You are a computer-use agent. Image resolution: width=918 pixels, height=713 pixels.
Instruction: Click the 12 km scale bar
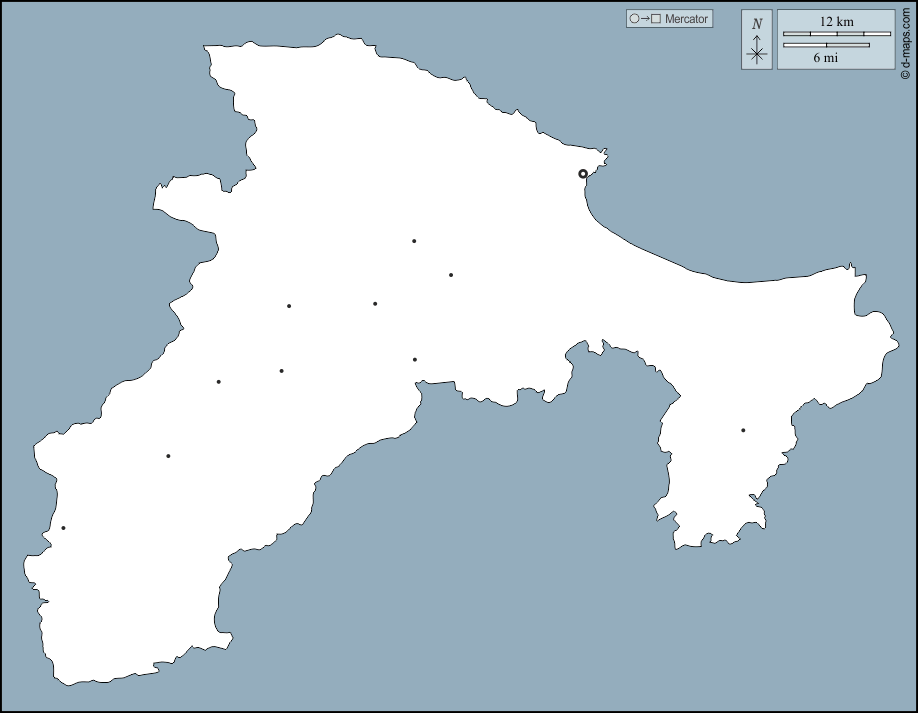(x=836, y=34)
